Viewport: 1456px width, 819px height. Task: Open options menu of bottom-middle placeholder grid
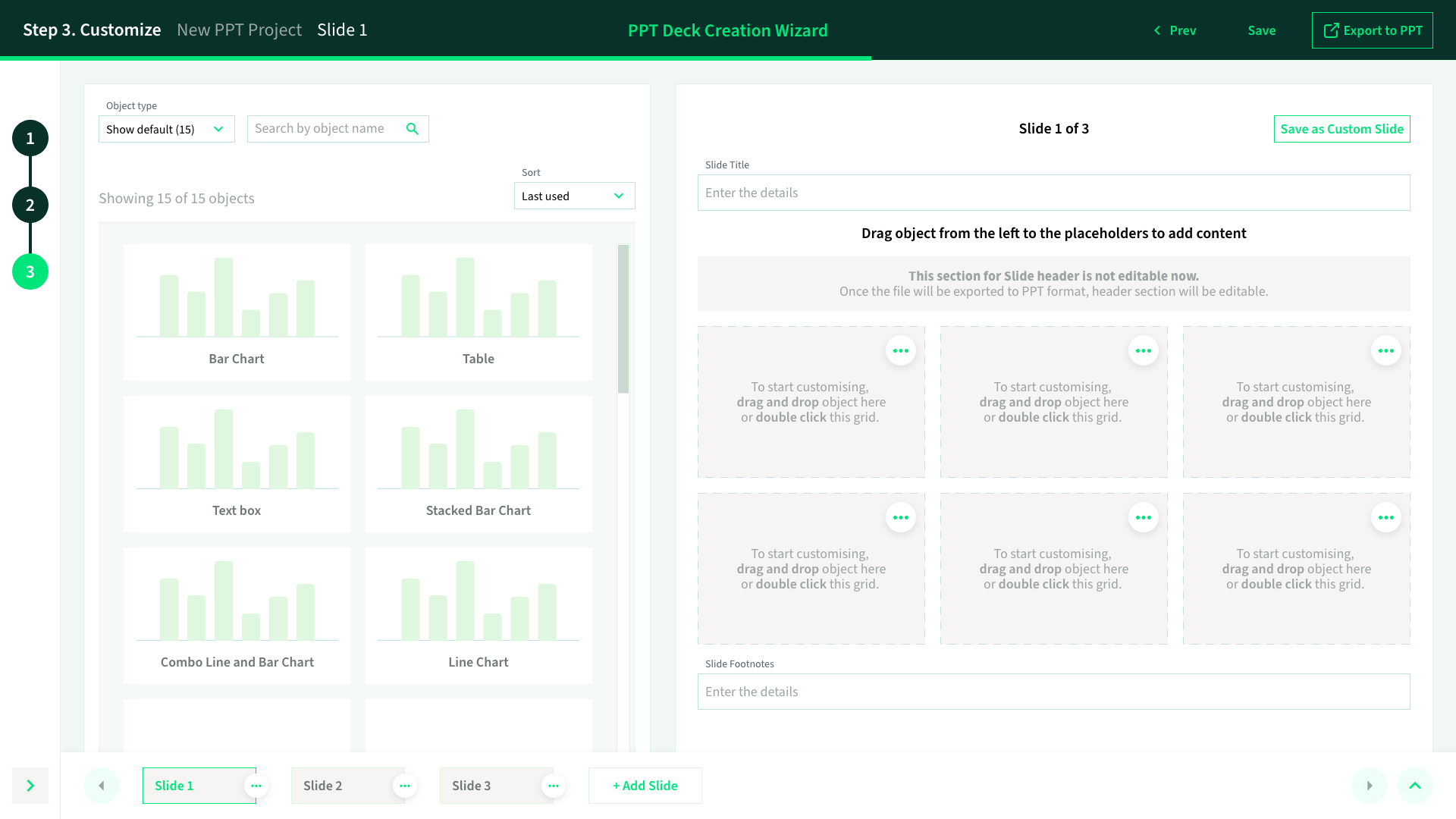pyautogui.click(x=1143, y=518)
